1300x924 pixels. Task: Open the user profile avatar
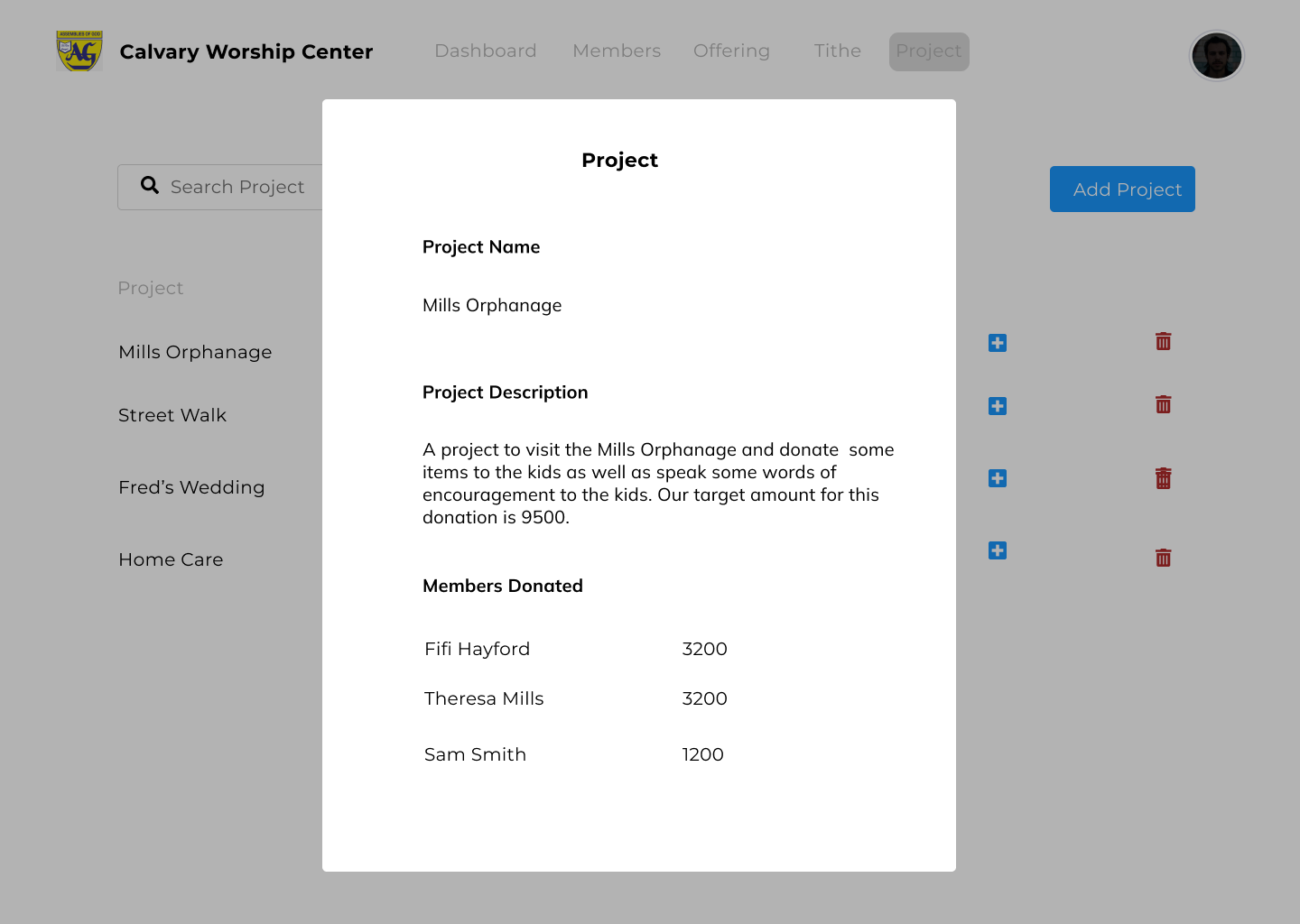(x=1217, y=55)
